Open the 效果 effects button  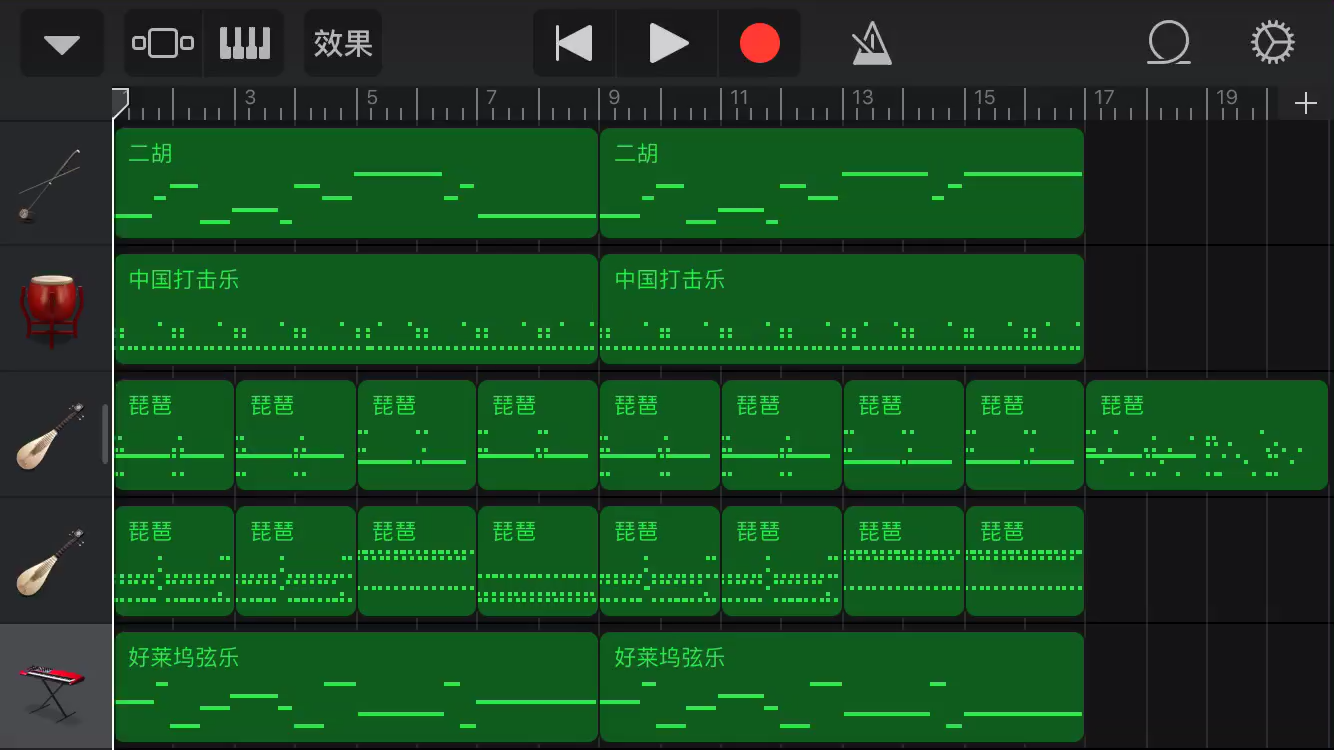(x=343, y=44)
